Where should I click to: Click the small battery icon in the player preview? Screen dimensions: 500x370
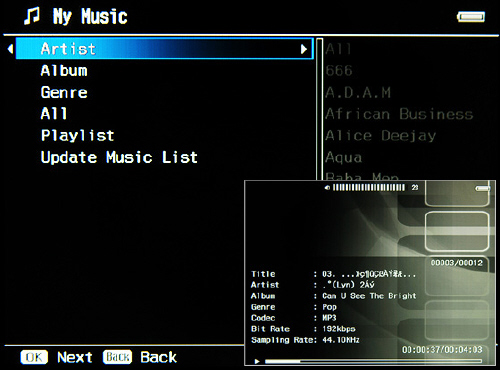(483, 189)
